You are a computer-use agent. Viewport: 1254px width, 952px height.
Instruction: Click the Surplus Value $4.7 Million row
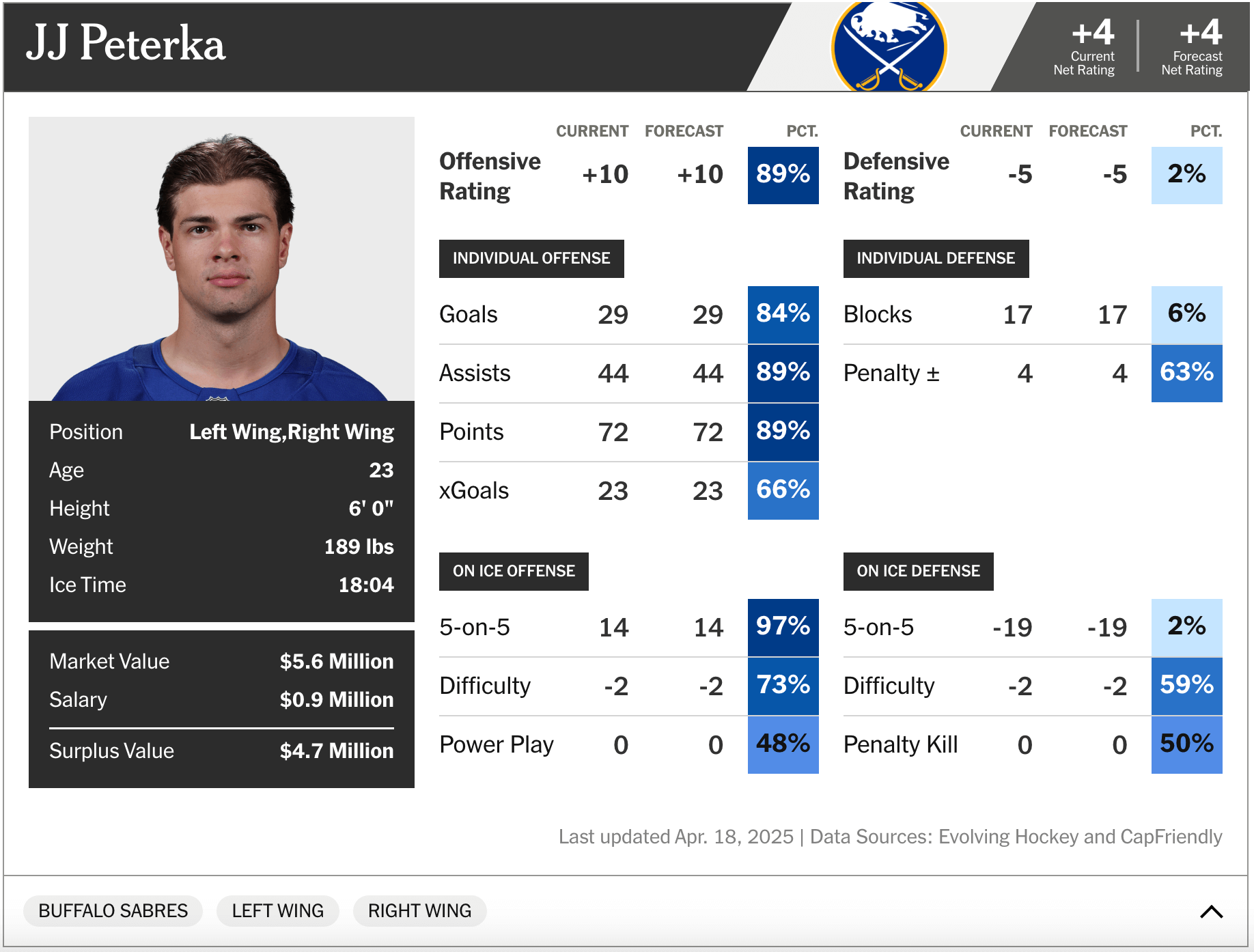[x=221, y=751]
